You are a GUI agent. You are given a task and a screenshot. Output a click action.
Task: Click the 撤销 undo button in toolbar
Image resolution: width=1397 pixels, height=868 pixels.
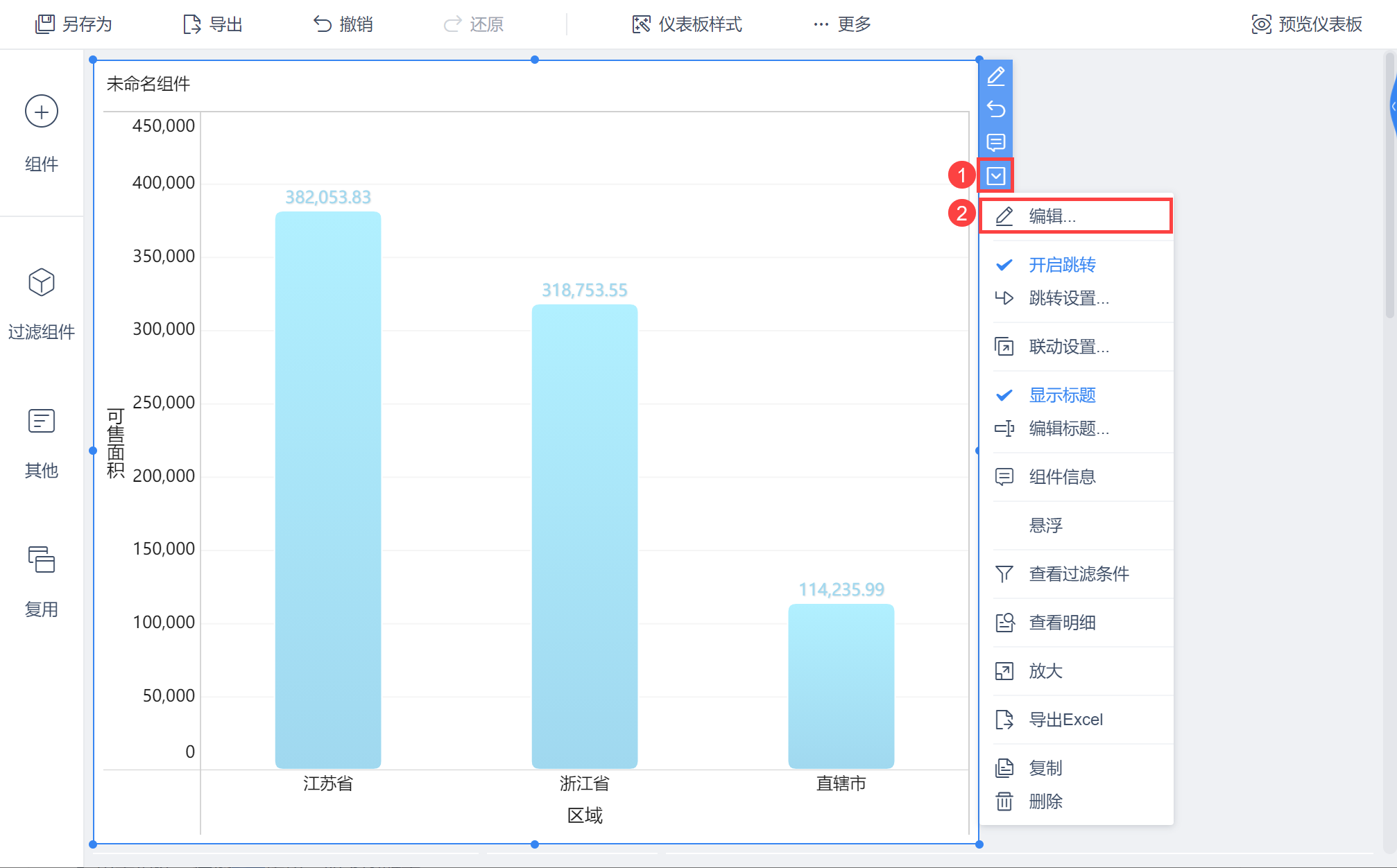(343, 24)
